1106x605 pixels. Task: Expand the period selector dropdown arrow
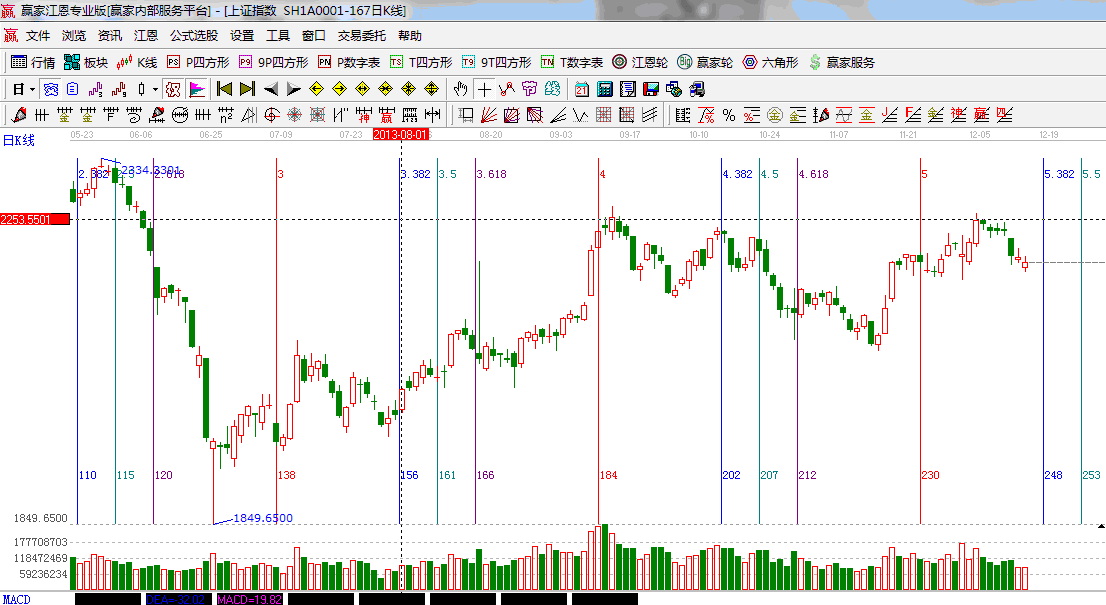pyautogui.click(x=33, y=89)
